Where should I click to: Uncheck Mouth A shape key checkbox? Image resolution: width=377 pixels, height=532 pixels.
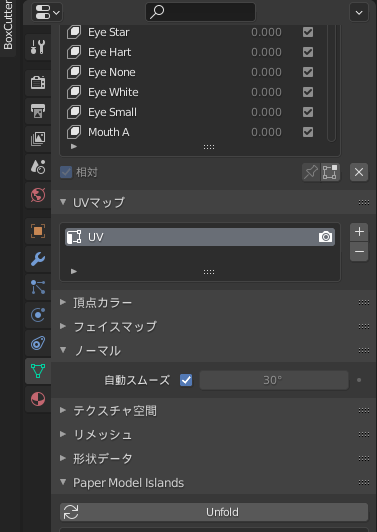pos(308,132)
